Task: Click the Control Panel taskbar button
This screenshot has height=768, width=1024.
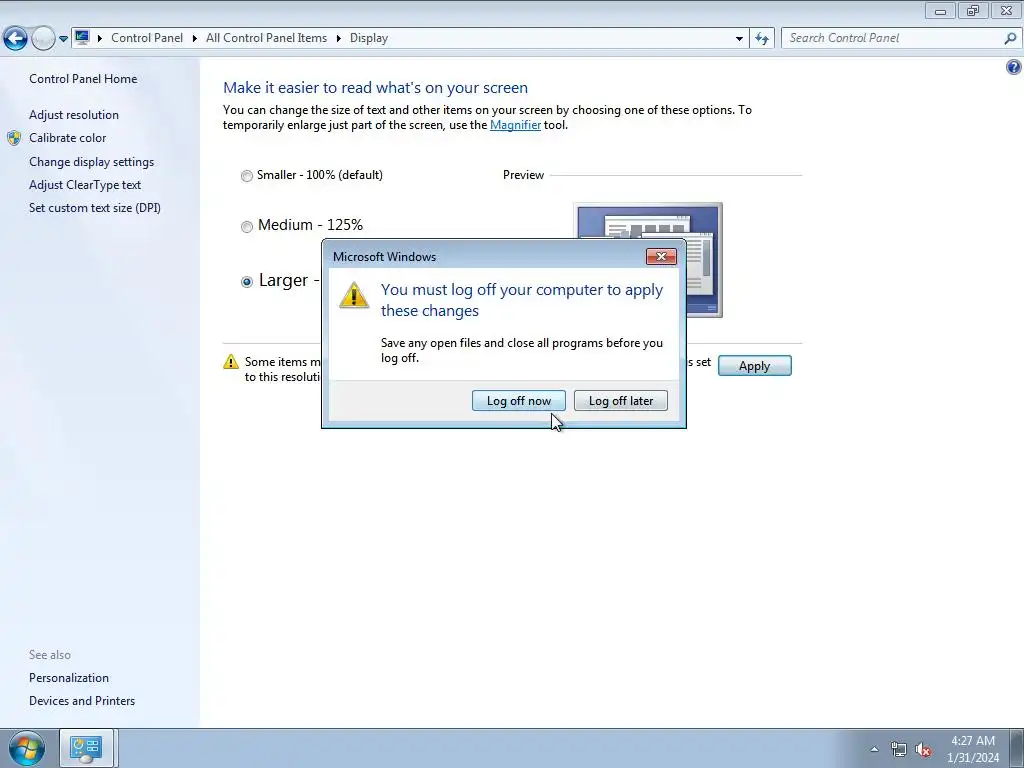Action: (x=86, y=748)
